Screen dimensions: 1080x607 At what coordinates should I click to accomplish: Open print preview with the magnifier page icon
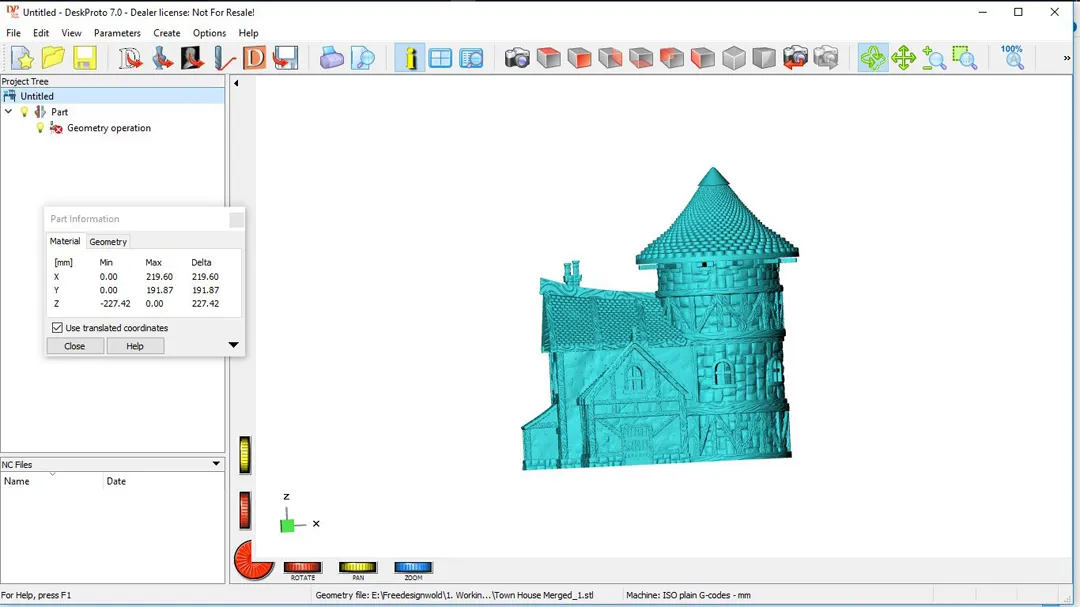363,58
